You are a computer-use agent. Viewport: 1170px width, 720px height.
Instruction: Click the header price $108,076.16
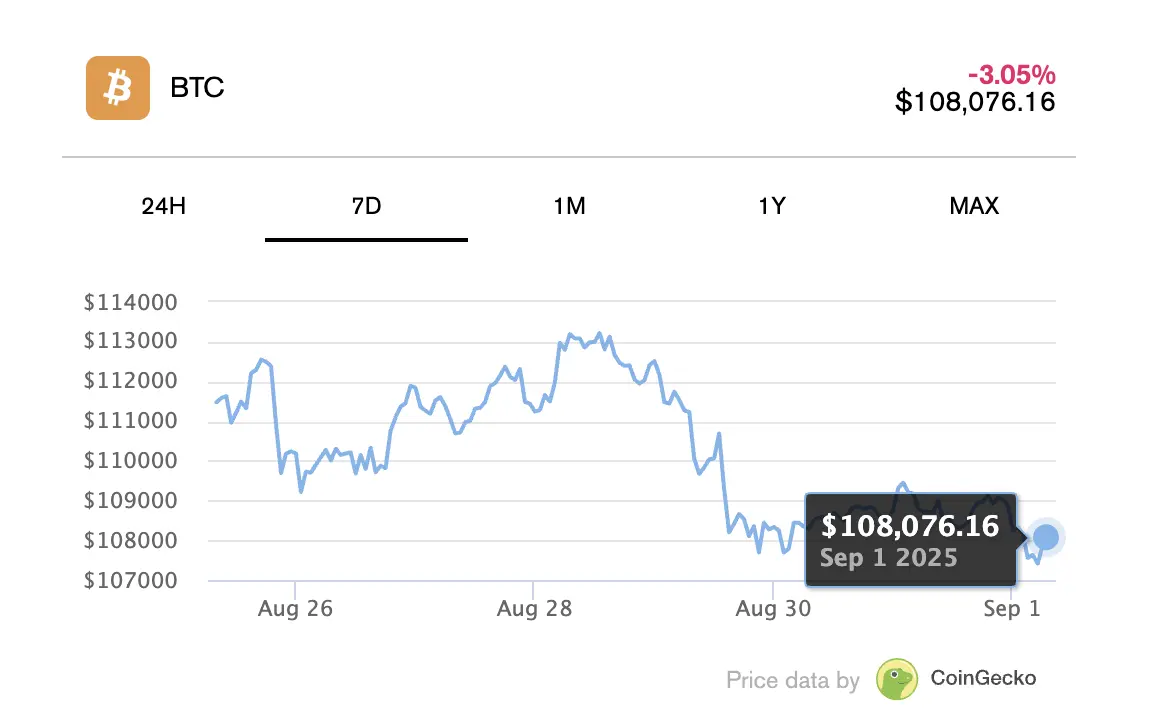click(x=975, y=102)
